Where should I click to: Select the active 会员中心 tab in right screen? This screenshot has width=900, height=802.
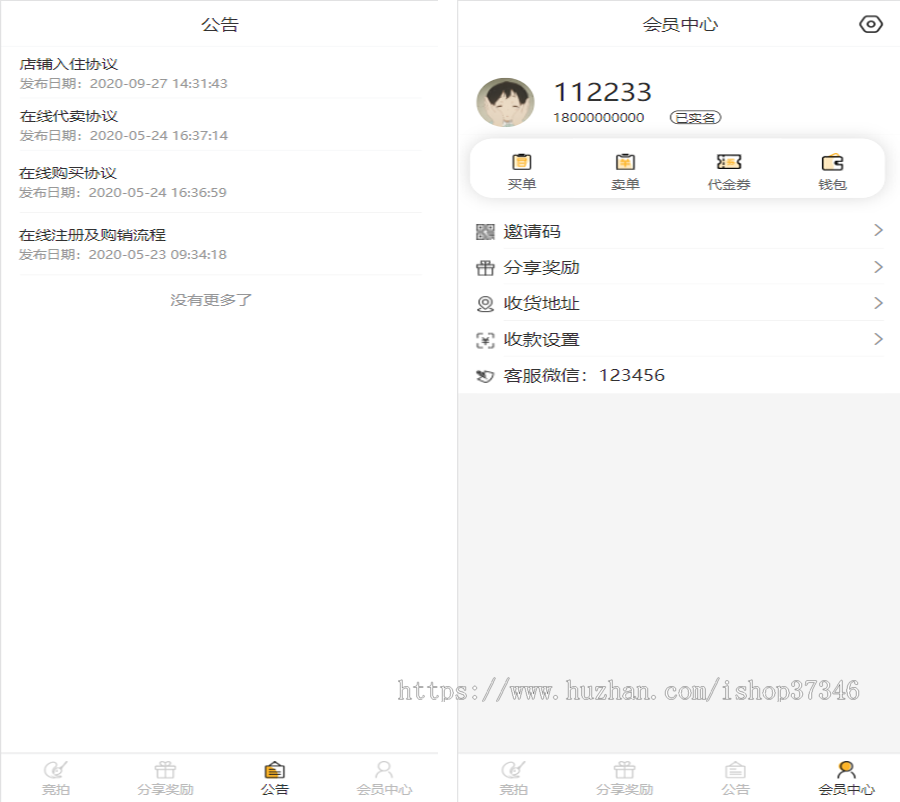pos(846,778)
